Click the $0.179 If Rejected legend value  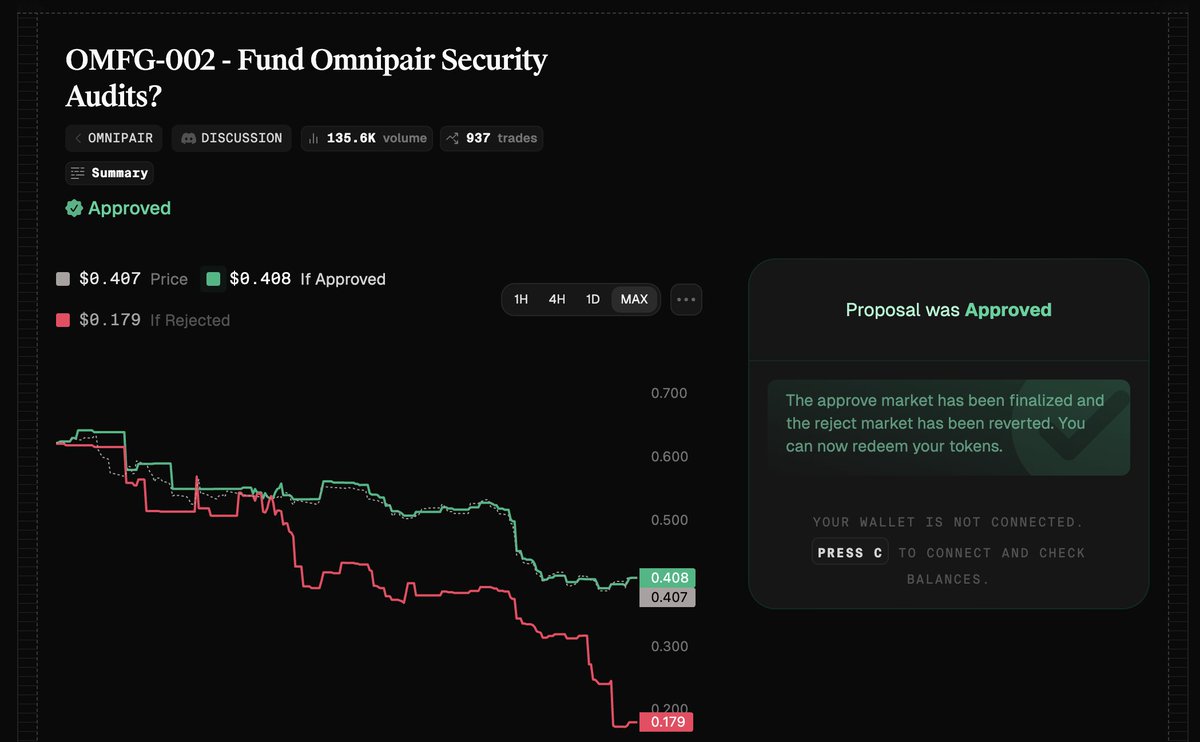click(109, 320)
